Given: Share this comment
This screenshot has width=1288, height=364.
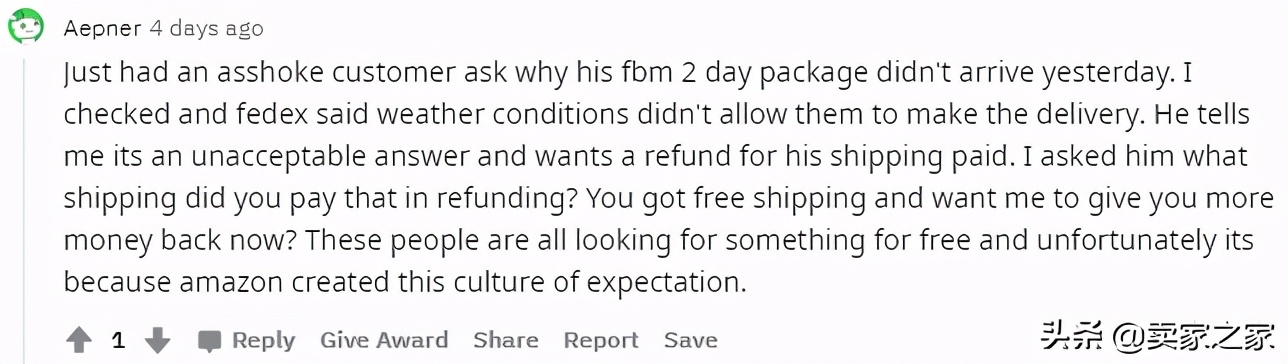Looking at the screenshot, I should (x=506, y=340).
